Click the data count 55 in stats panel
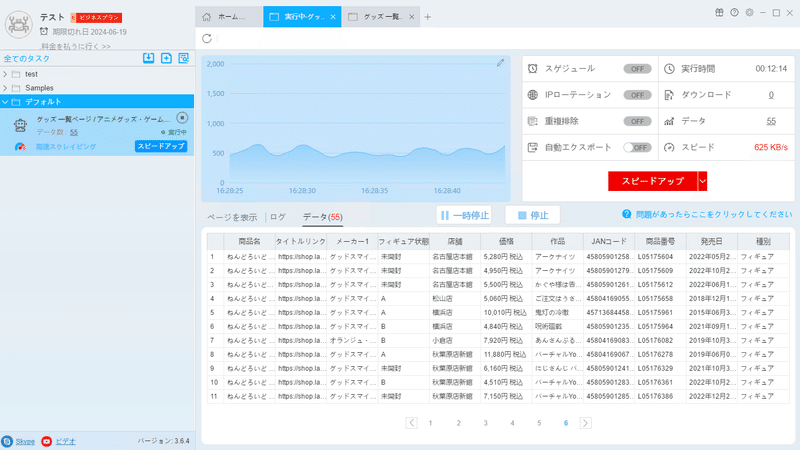 771,121
